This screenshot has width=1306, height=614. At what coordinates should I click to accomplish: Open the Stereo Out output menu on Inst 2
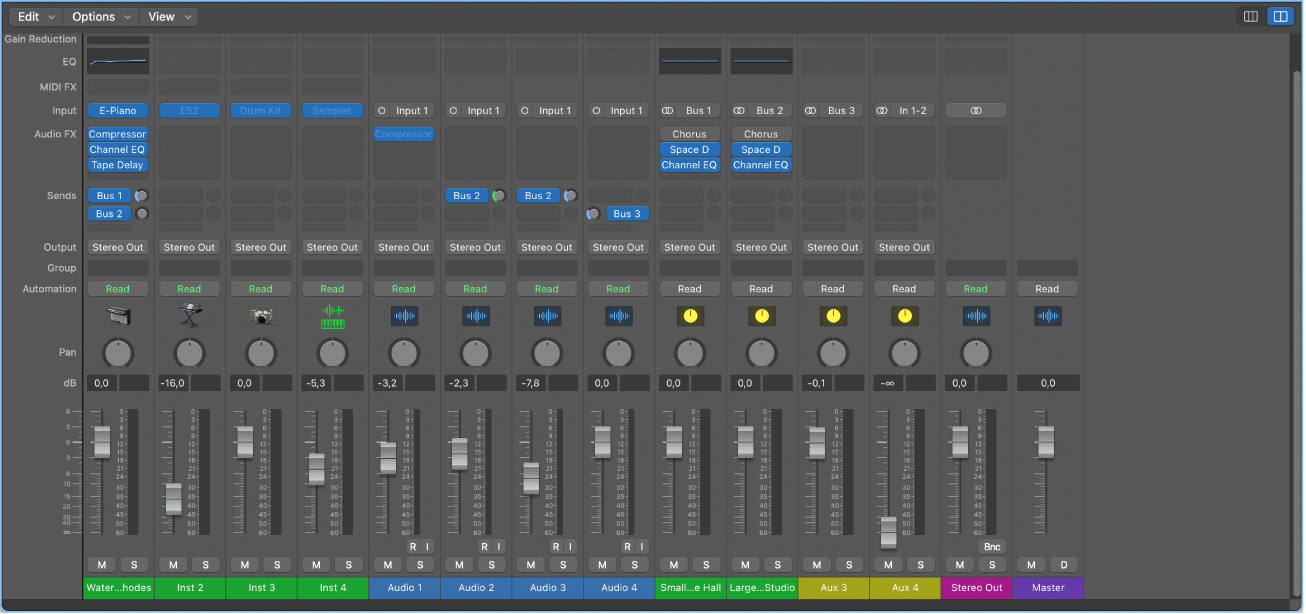click(189, 247)
